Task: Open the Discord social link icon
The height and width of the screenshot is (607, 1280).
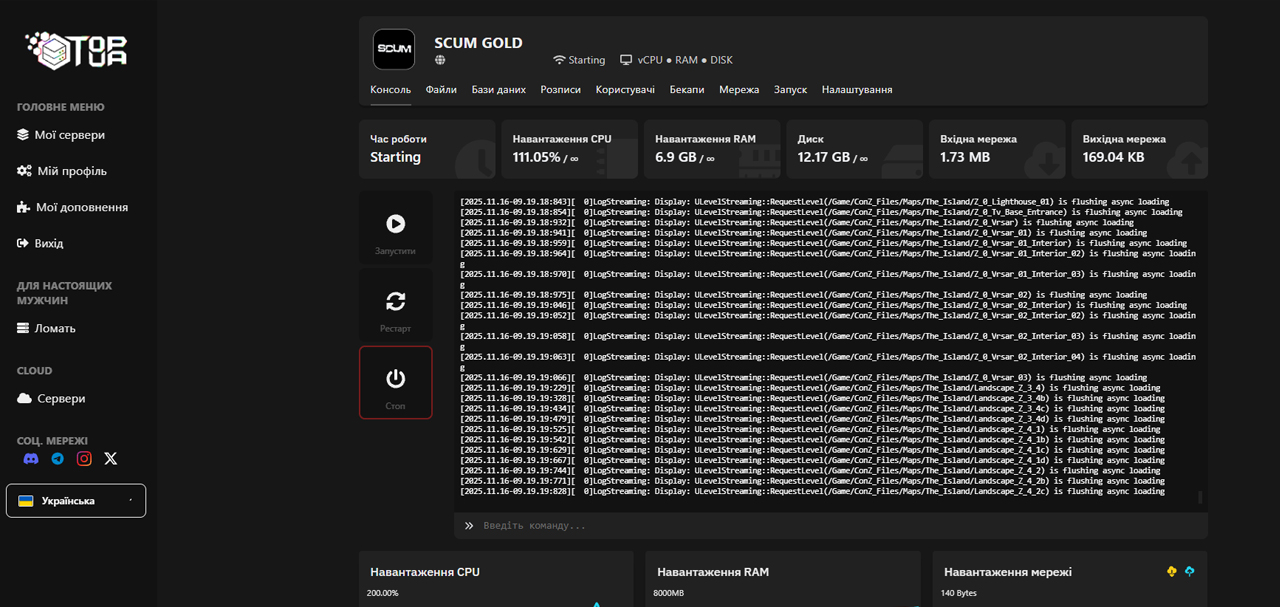Action: click(31, 458)
